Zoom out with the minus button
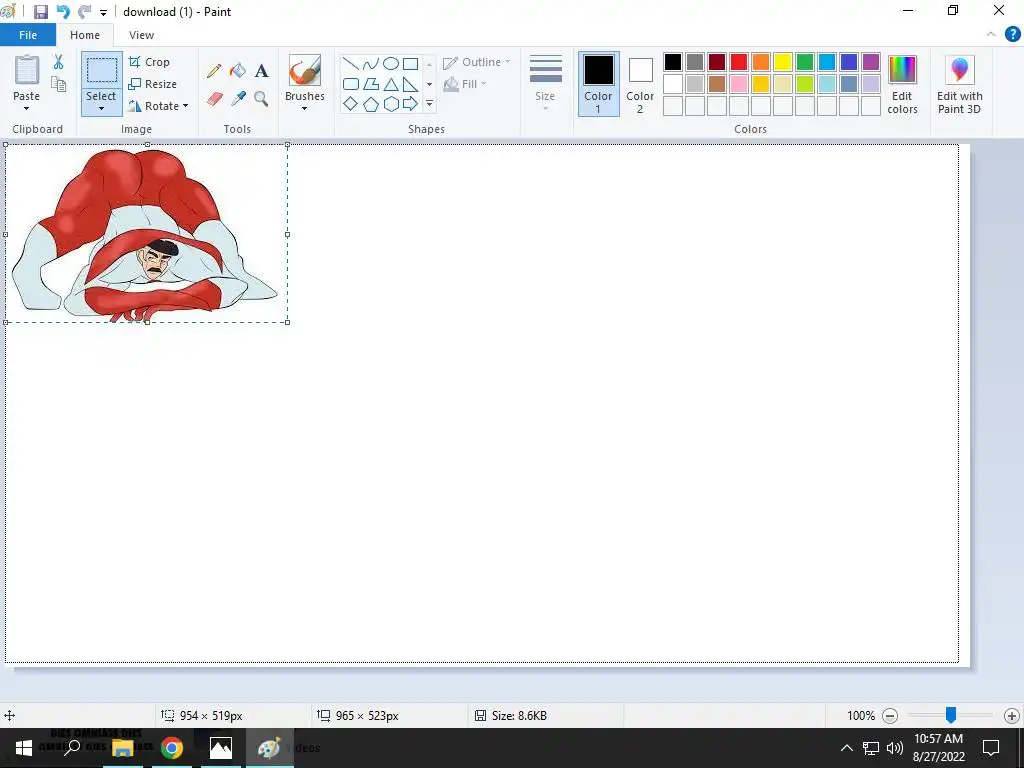This screenshot has width=1024, height=768. point(889,716)
